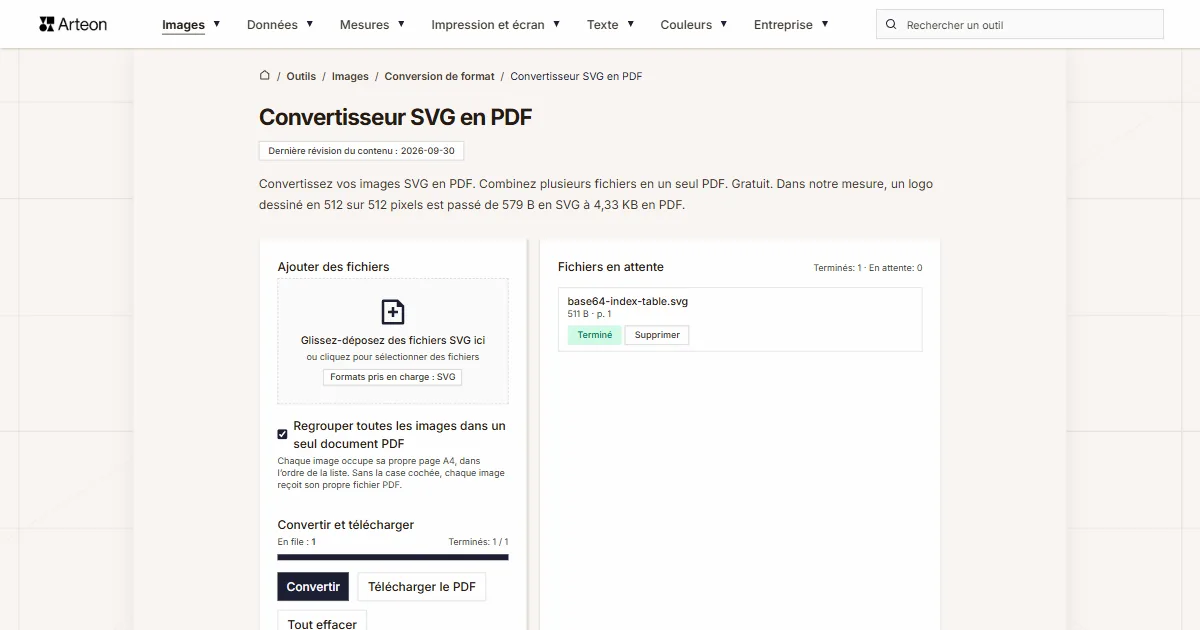Click the Fichiers en attente heading
Screen dimensions: 1200x630
[x=611, y=267]
